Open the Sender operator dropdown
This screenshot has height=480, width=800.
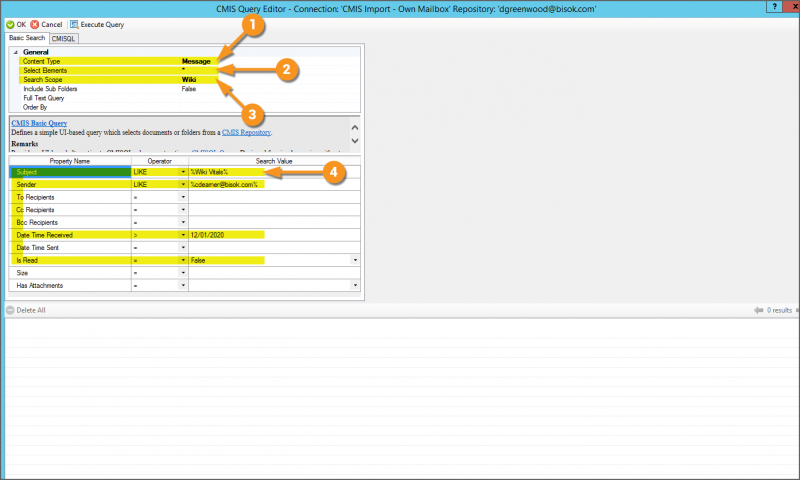pos(183,185)
